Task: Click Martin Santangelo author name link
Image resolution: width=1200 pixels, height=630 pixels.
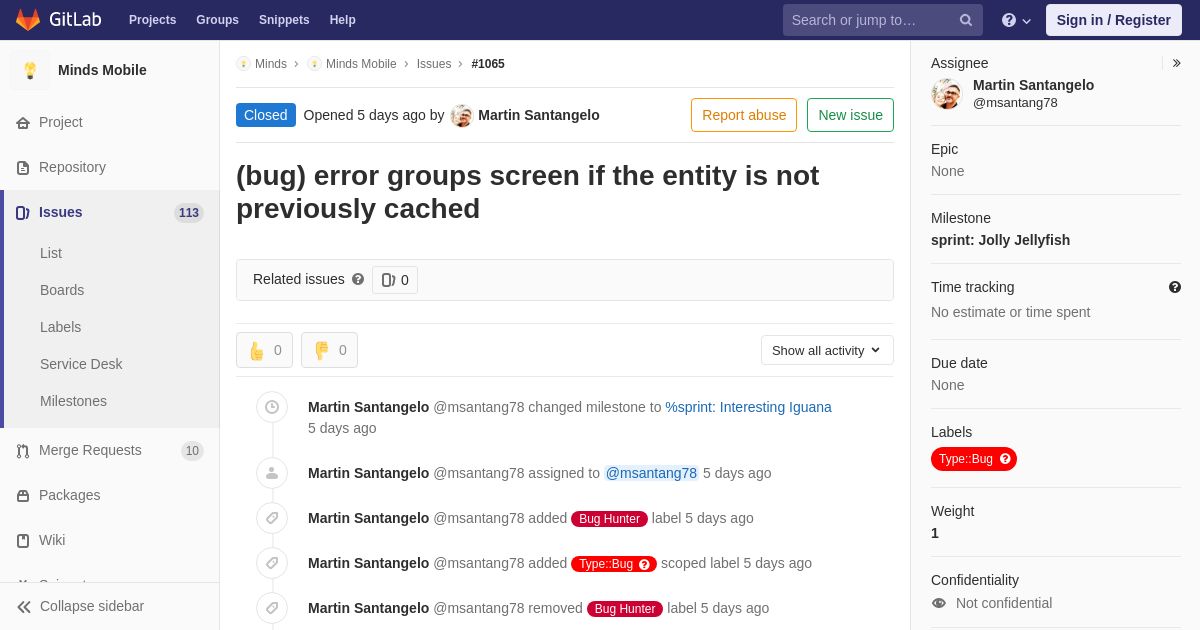Action: [x=539, y=115]
